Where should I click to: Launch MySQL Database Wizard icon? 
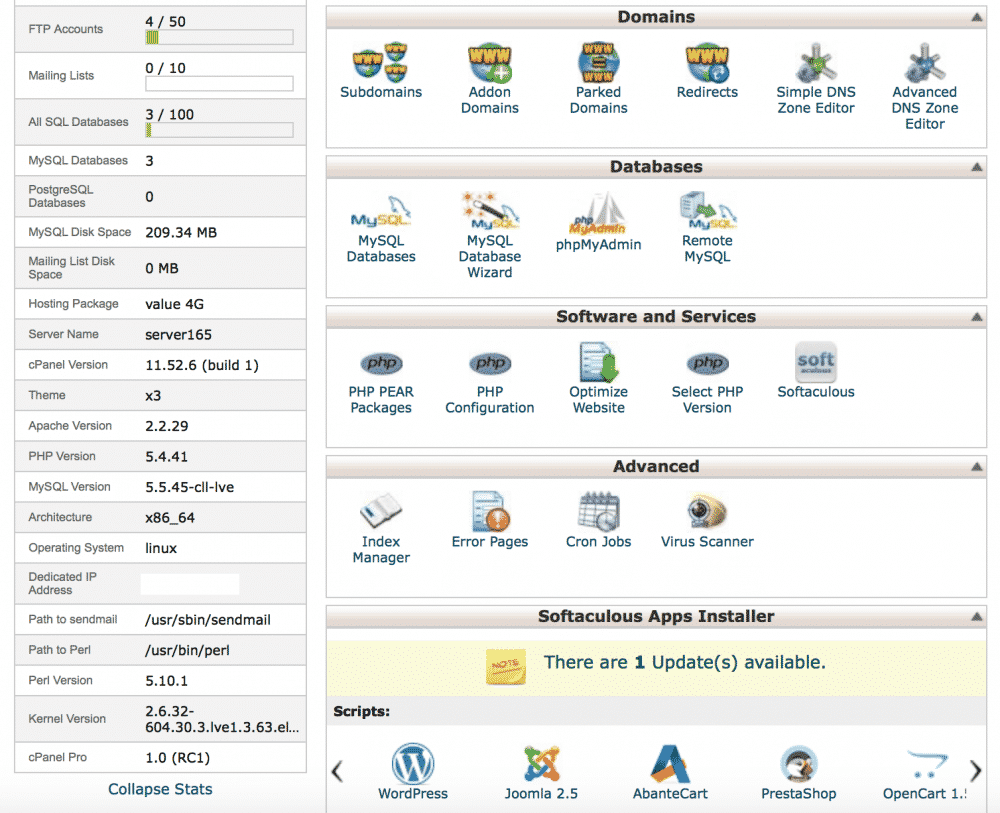[490, 211]
